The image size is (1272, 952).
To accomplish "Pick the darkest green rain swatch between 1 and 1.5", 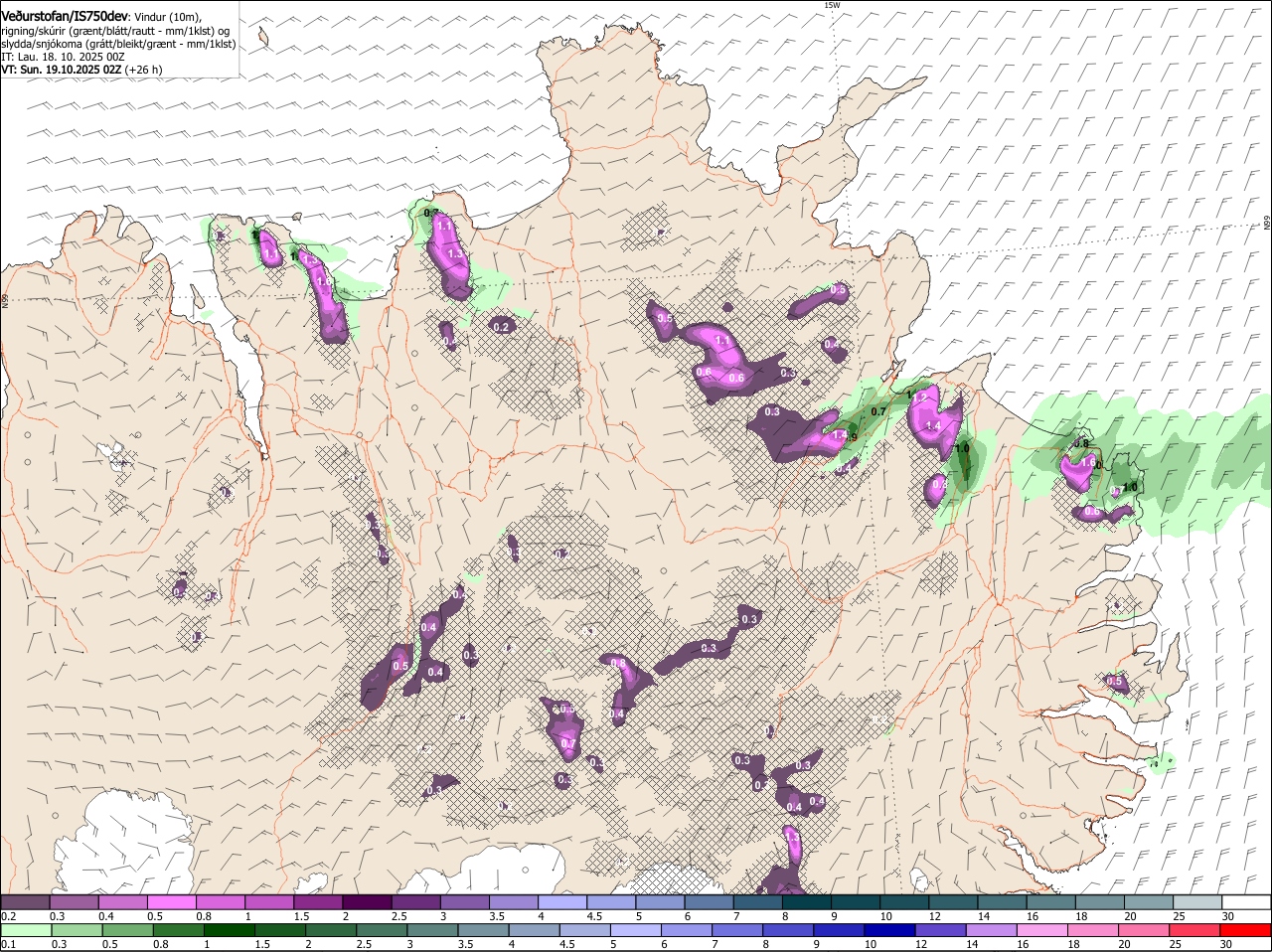I will pos(230,929).
